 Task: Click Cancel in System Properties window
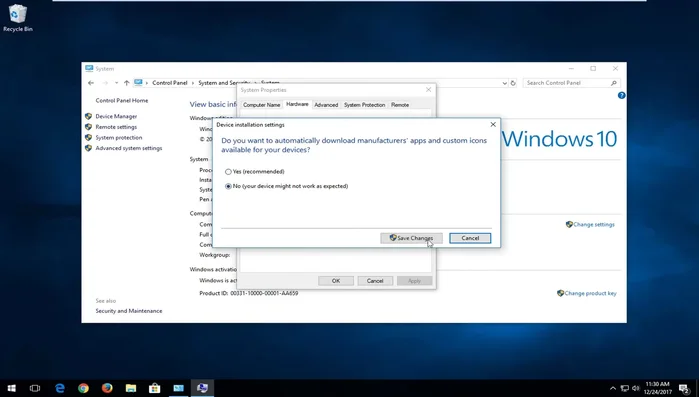tap(375, 281)
